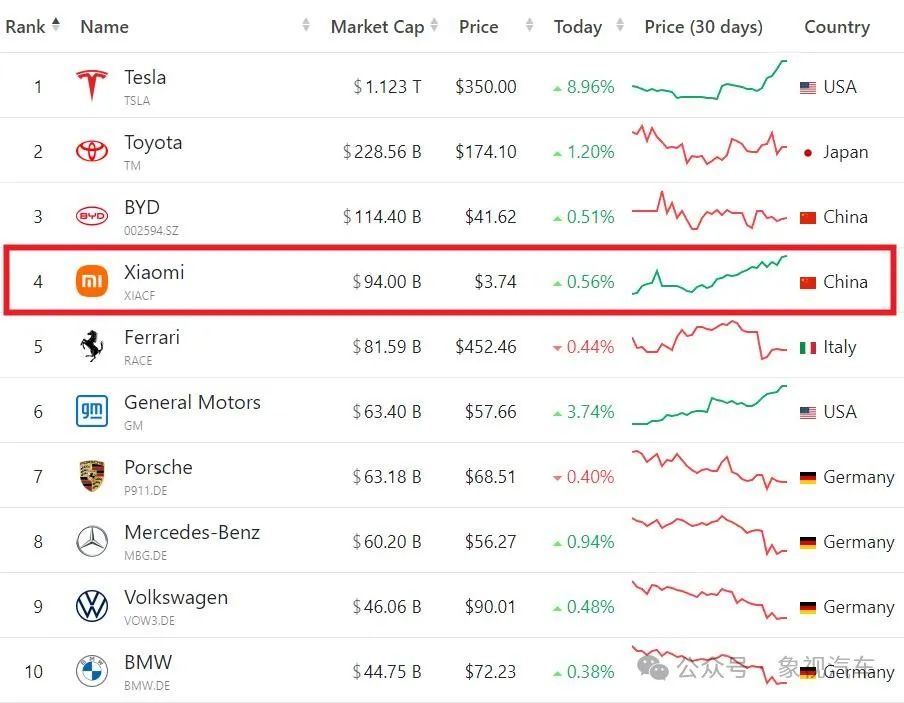Click the BMW roundel logo

[x=92, y=671]
